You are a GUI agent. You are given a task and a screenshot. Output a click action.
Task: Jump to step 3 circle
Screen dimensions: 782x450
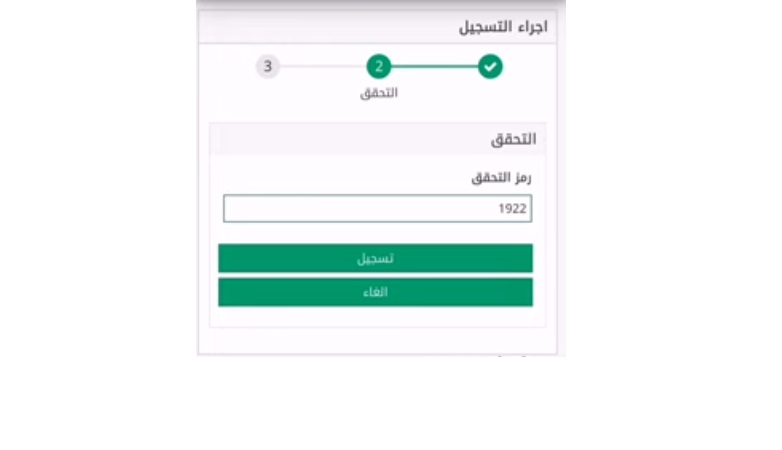point(268,66)
